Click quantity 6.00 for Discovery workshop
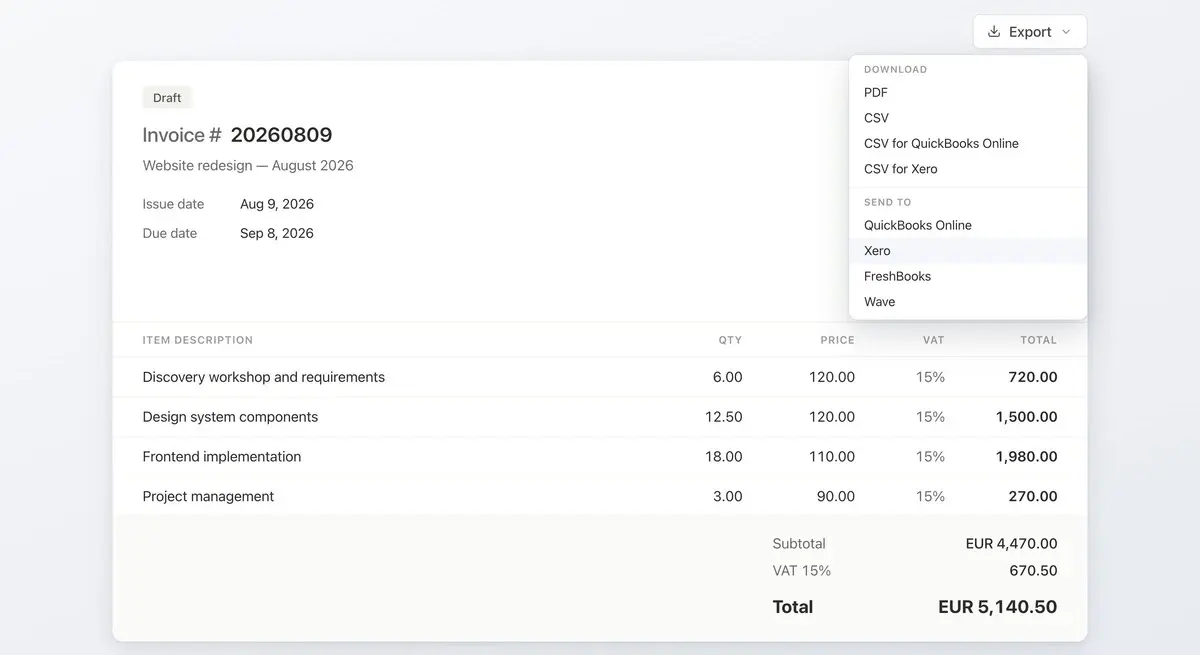This screenshot has height=655, width=1200. (727, 377)
